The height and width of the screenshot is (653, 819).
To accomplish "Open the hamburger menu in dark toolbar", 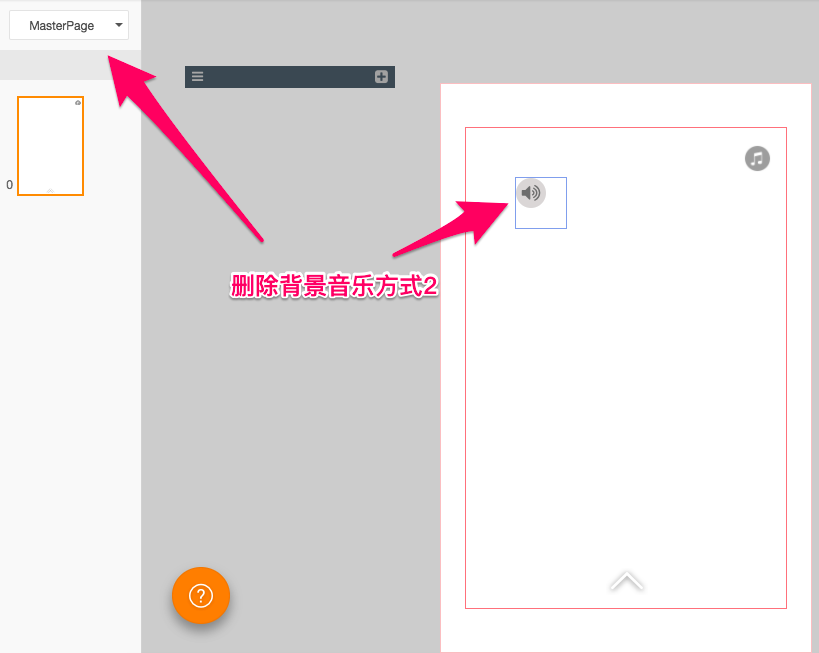I will pyautogui.click(x=198, y=77).
